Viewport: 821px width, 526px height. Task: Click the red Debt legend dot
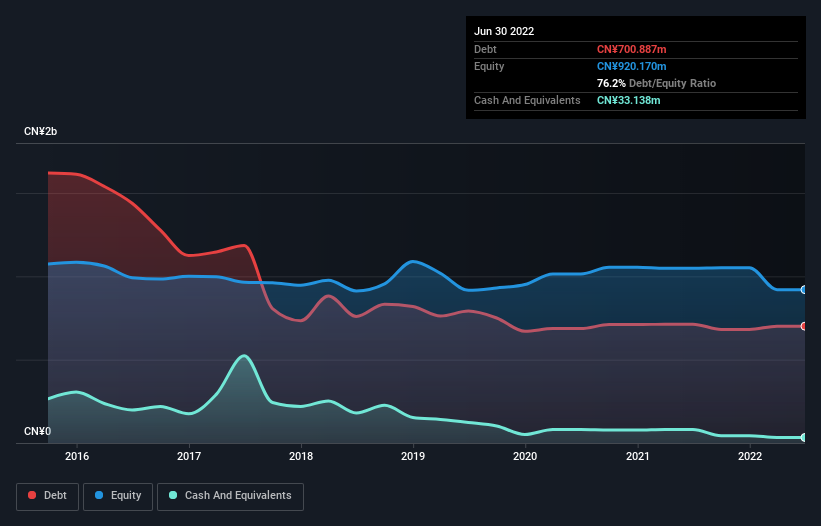tap(32, 495)
